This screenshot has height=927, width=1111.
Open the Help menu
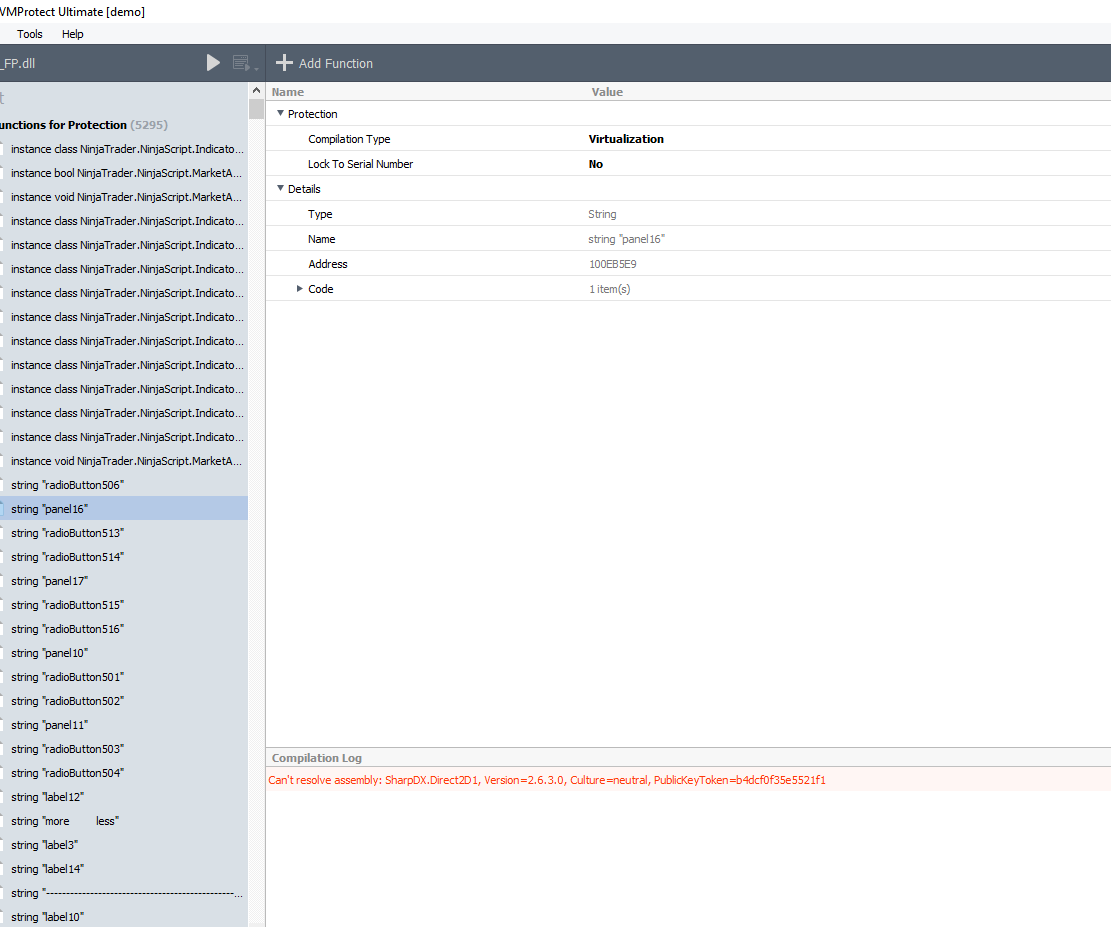73,34
